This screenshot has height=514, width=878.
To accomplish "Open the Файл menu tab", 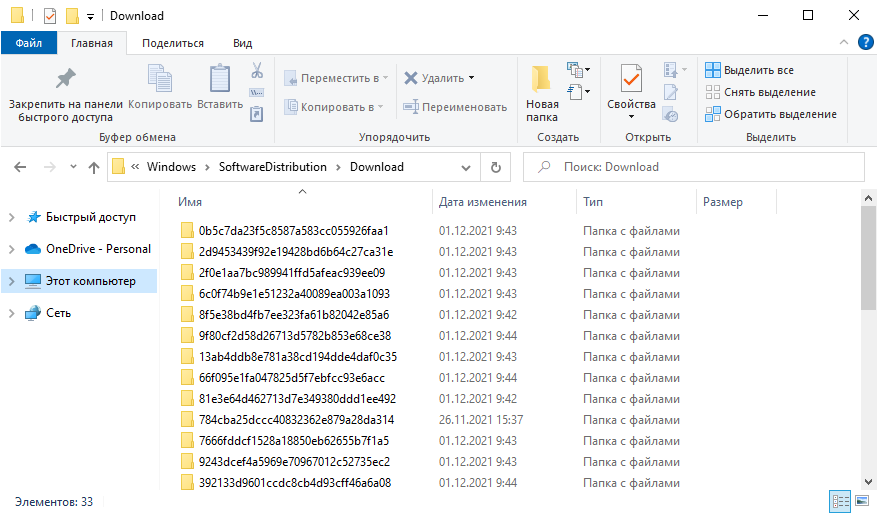I will [28, 43].
